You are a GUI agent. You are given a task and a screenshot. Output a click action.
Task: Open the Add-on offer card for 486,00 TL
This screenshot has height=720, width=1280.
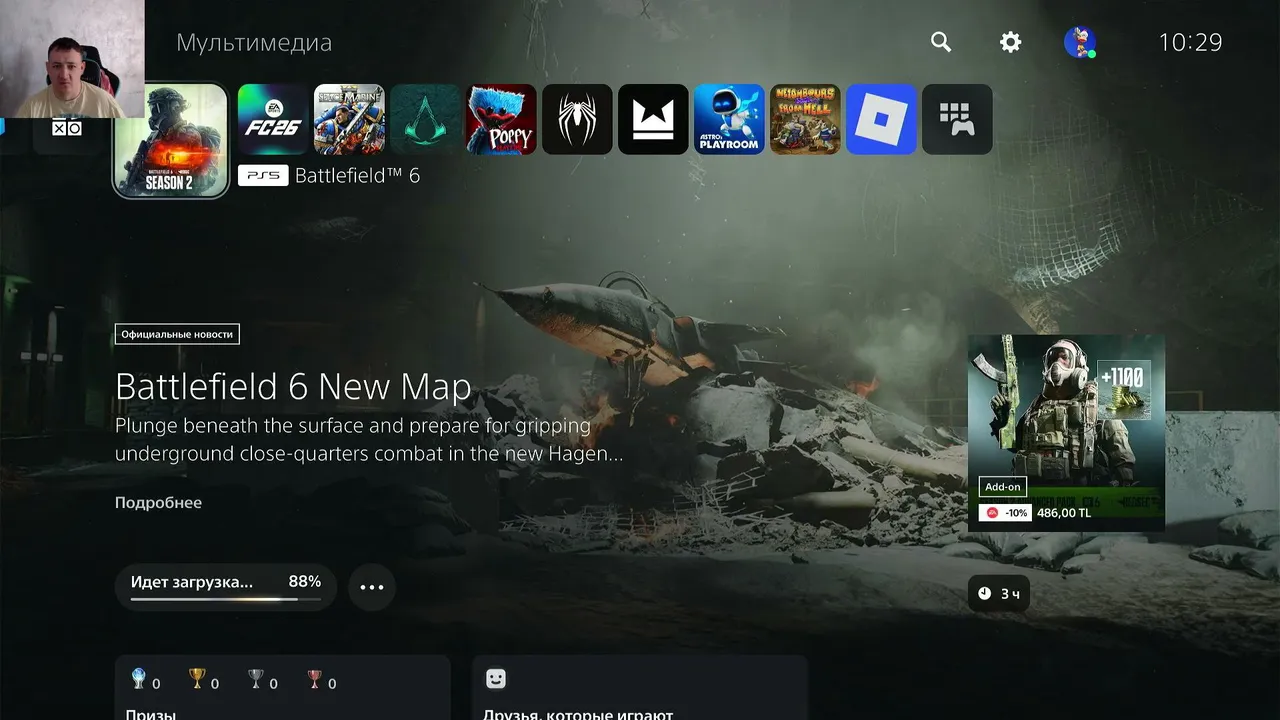(x=1066, y=432)
